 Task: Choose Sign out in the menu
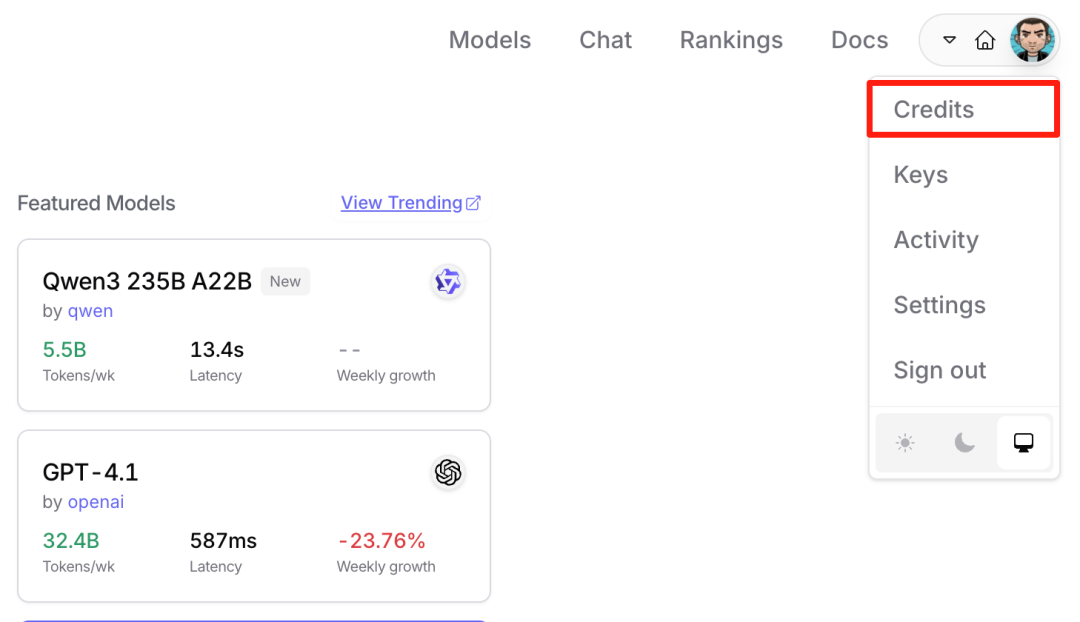coord(939,370)
